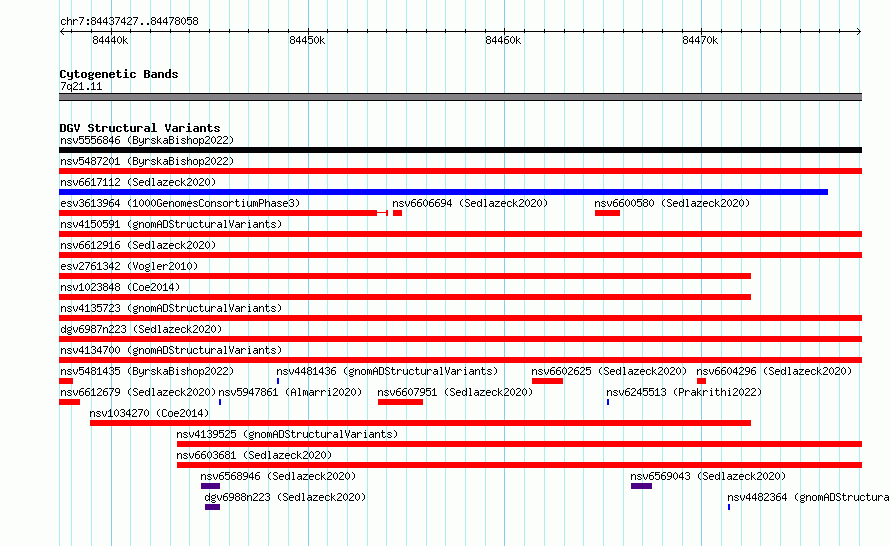Select nsv4481436 (gnomADStructuralVariants) label
890x546 pixels.
pos(387,371)
